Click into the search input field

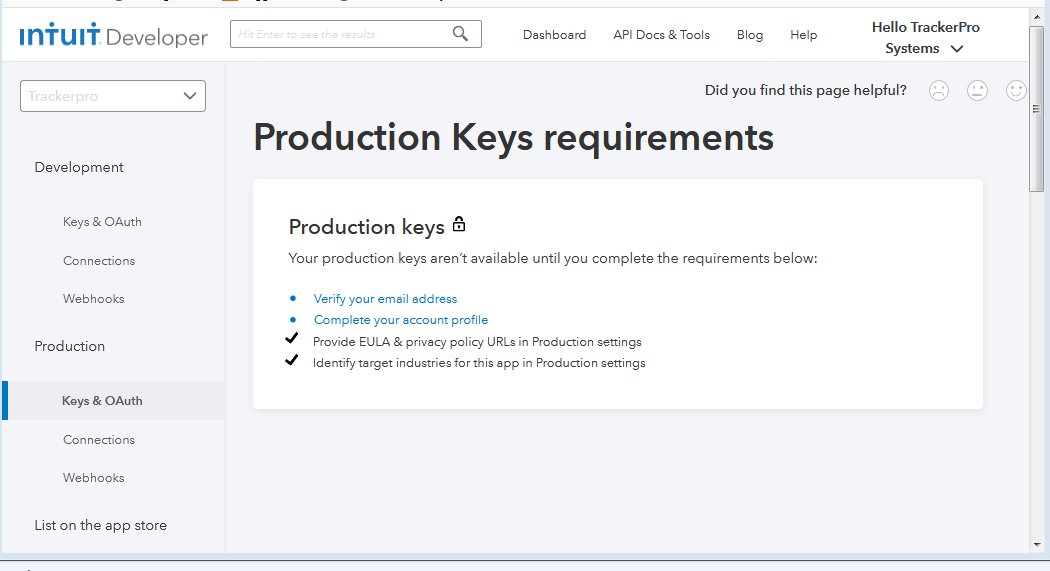point(340,34)
